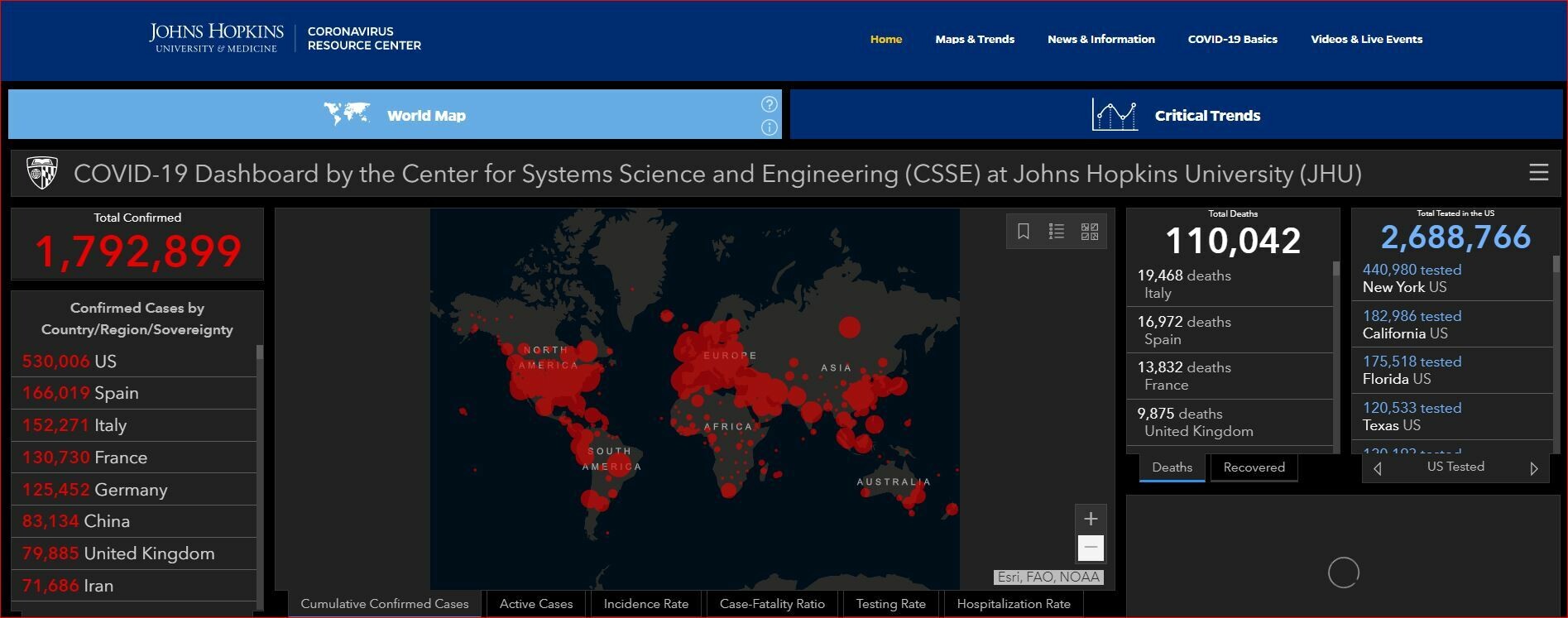Select the Incidence Rate tab

point(646,604)
